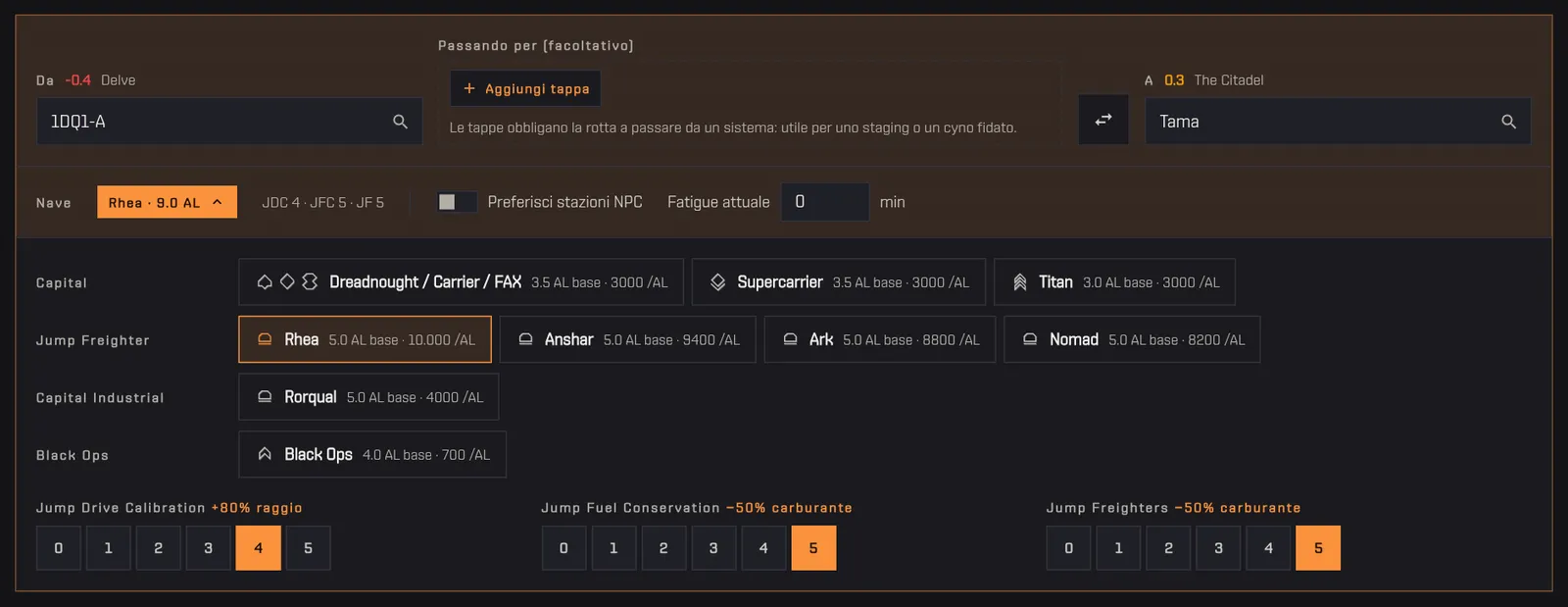Set Jump Drive Calibration level to 5

(x=308, y=548)
